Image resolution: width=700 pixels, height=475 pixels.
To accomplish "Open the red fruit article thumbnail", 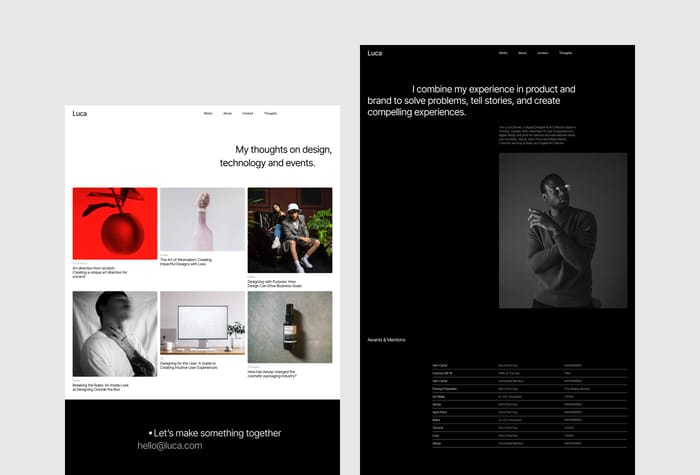I will coord(115,223).
